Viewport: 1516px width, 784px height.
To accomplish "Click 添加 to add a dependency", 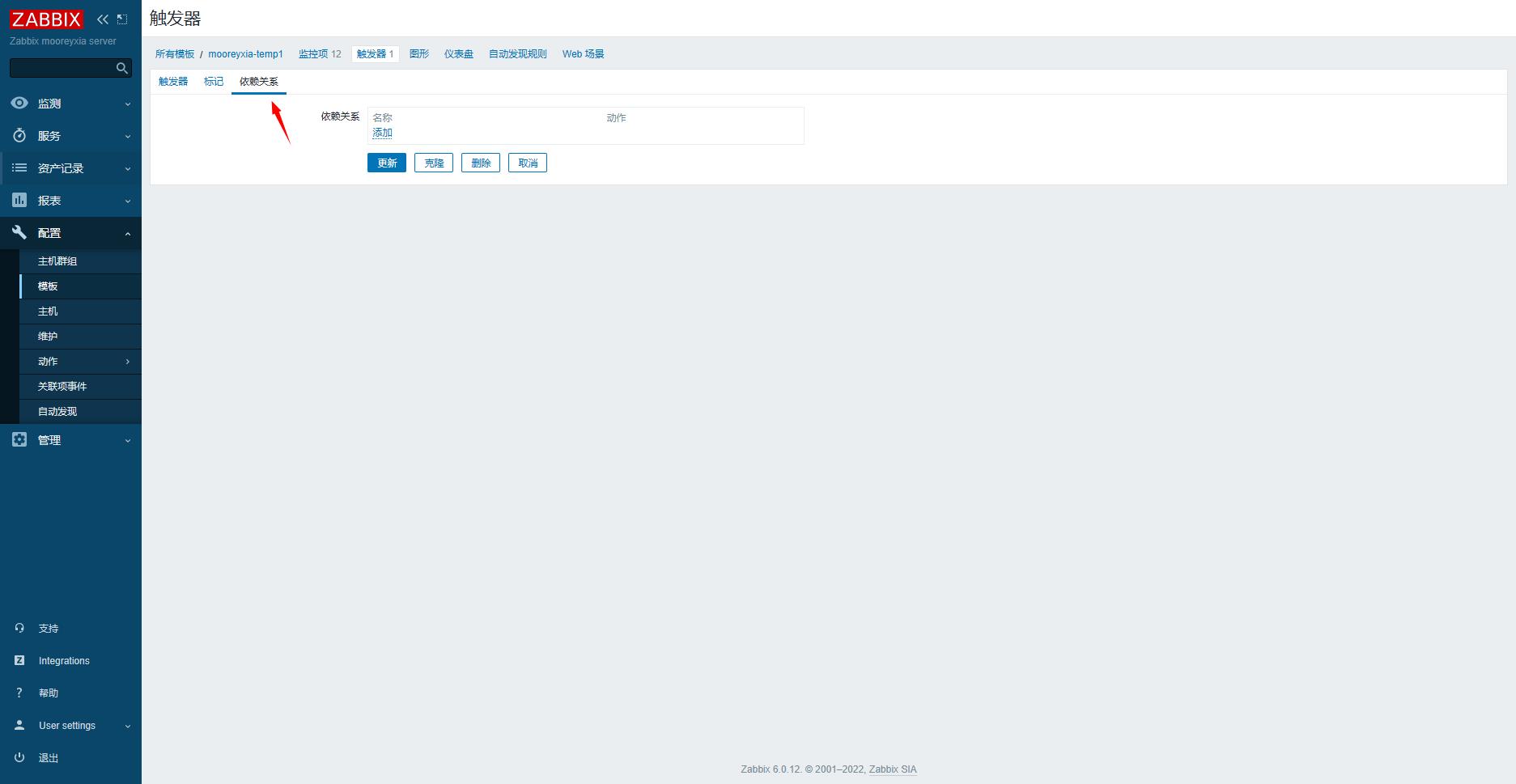I will click(382, 133).
